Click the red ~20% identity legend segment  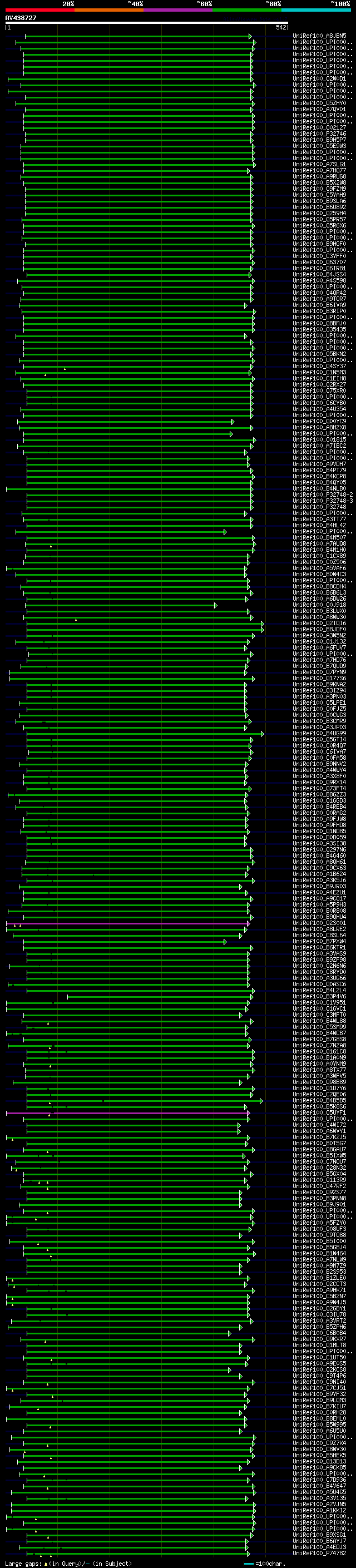coord(40,11)
